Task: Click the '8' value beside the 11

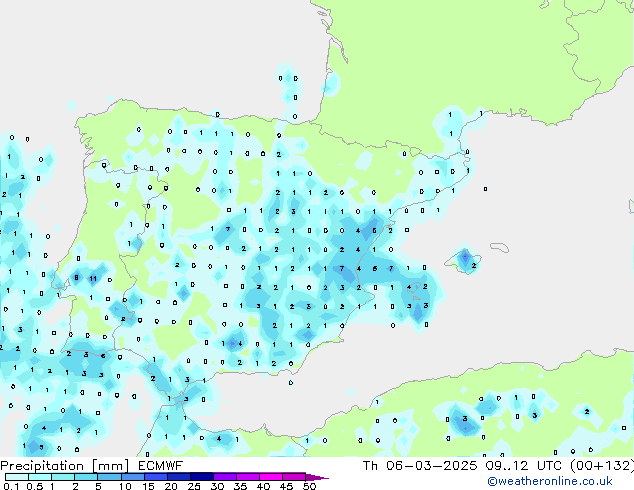Action: click(76, 277)
